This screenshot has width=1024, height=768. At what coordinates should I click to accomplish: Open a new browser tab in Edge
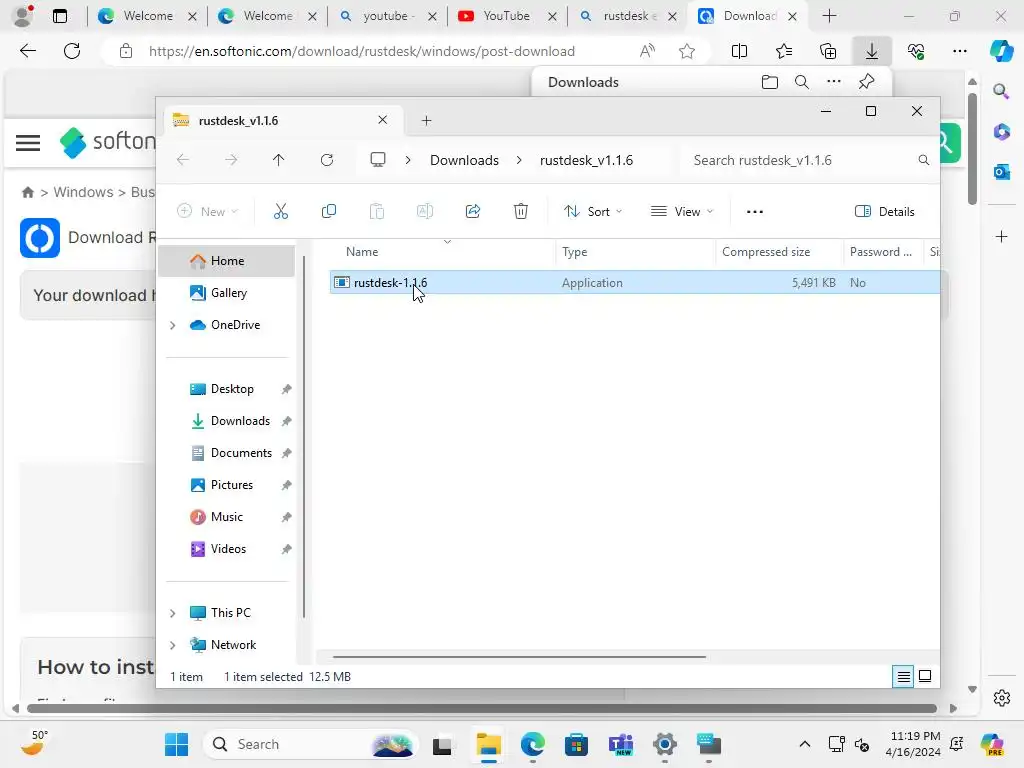pos(829,16)
